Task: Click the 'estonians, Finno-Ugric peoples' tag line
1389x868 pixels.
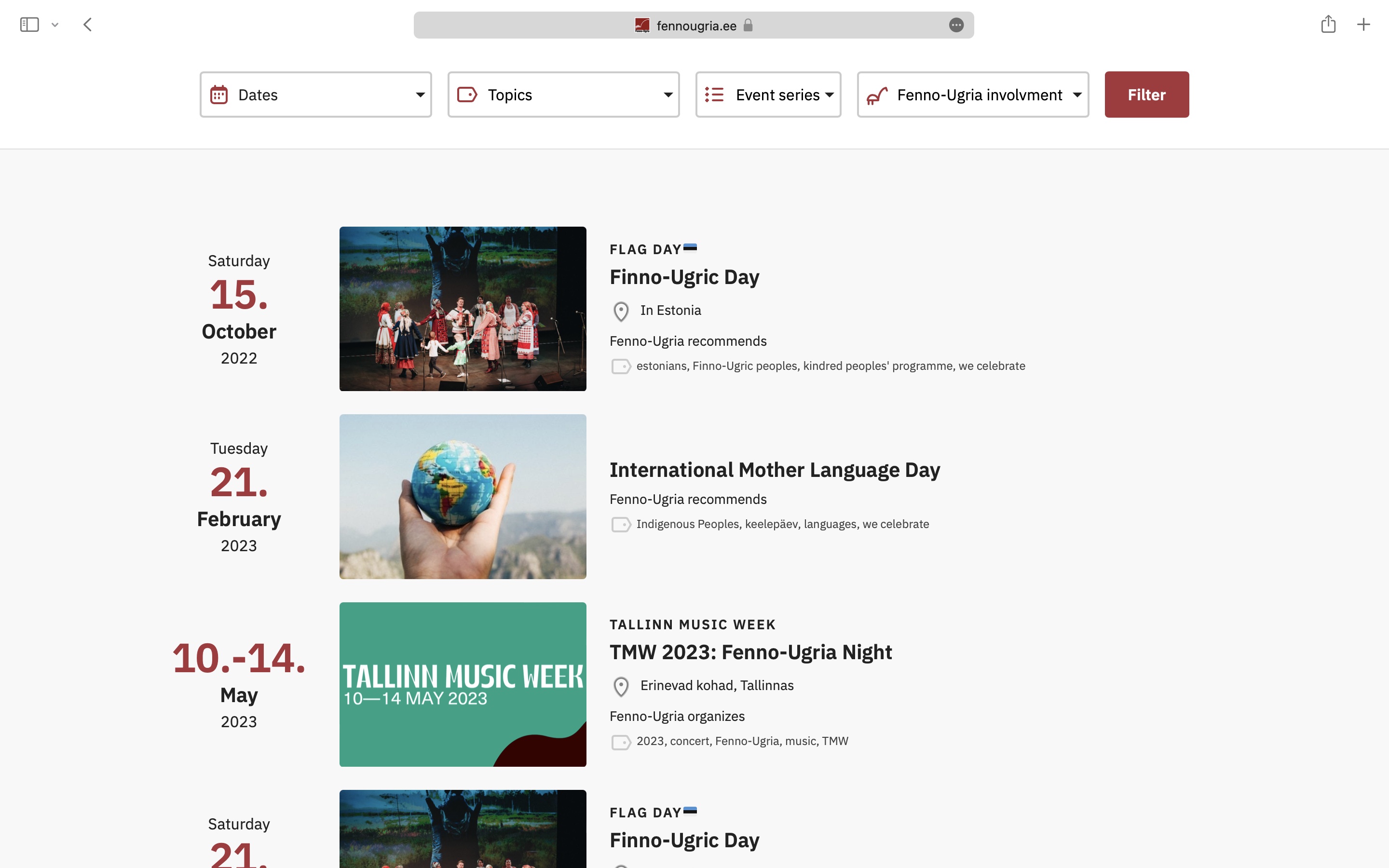Action: 831,366
